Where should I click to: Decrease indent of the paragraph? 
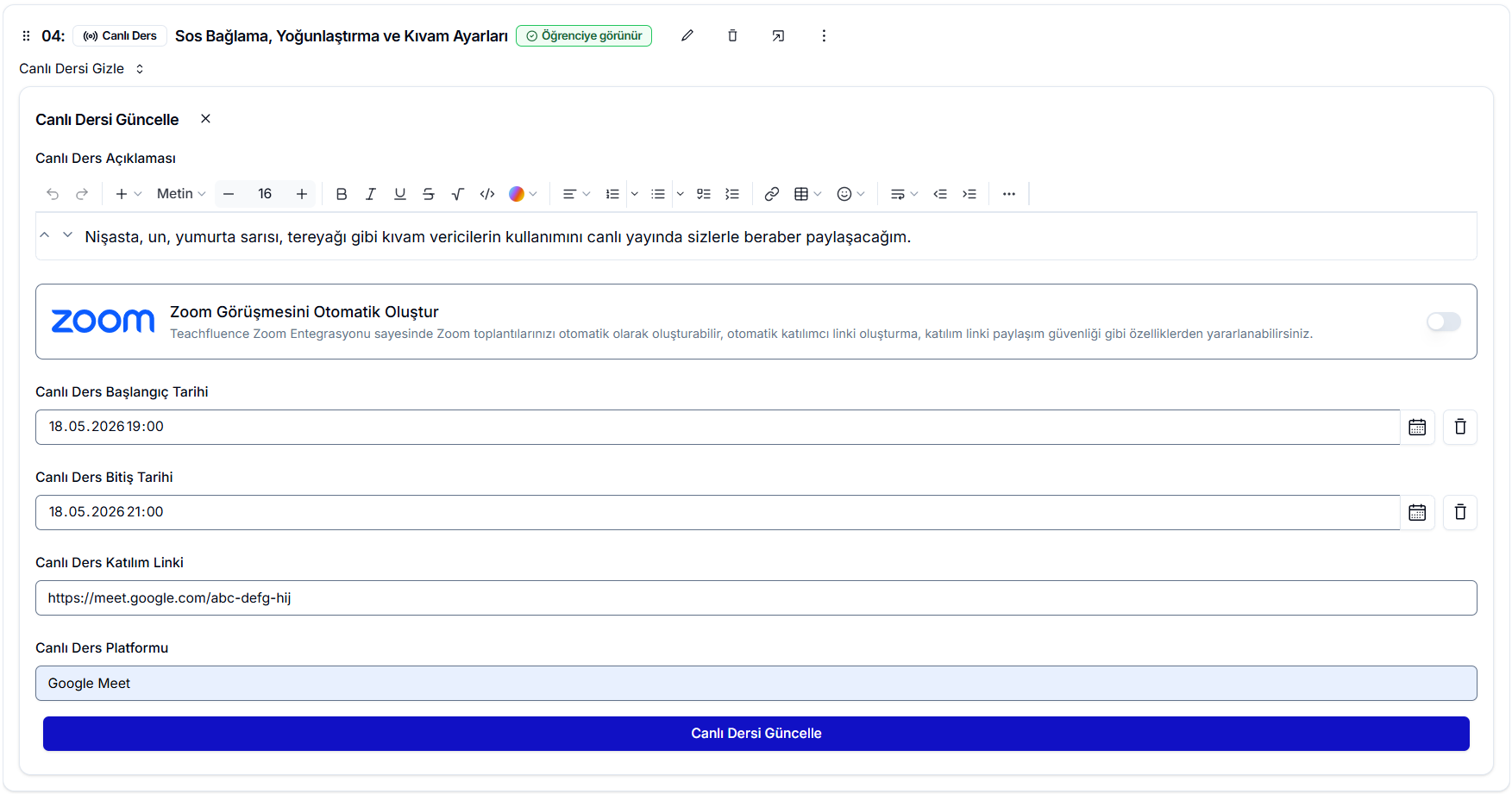click(940, 194)
